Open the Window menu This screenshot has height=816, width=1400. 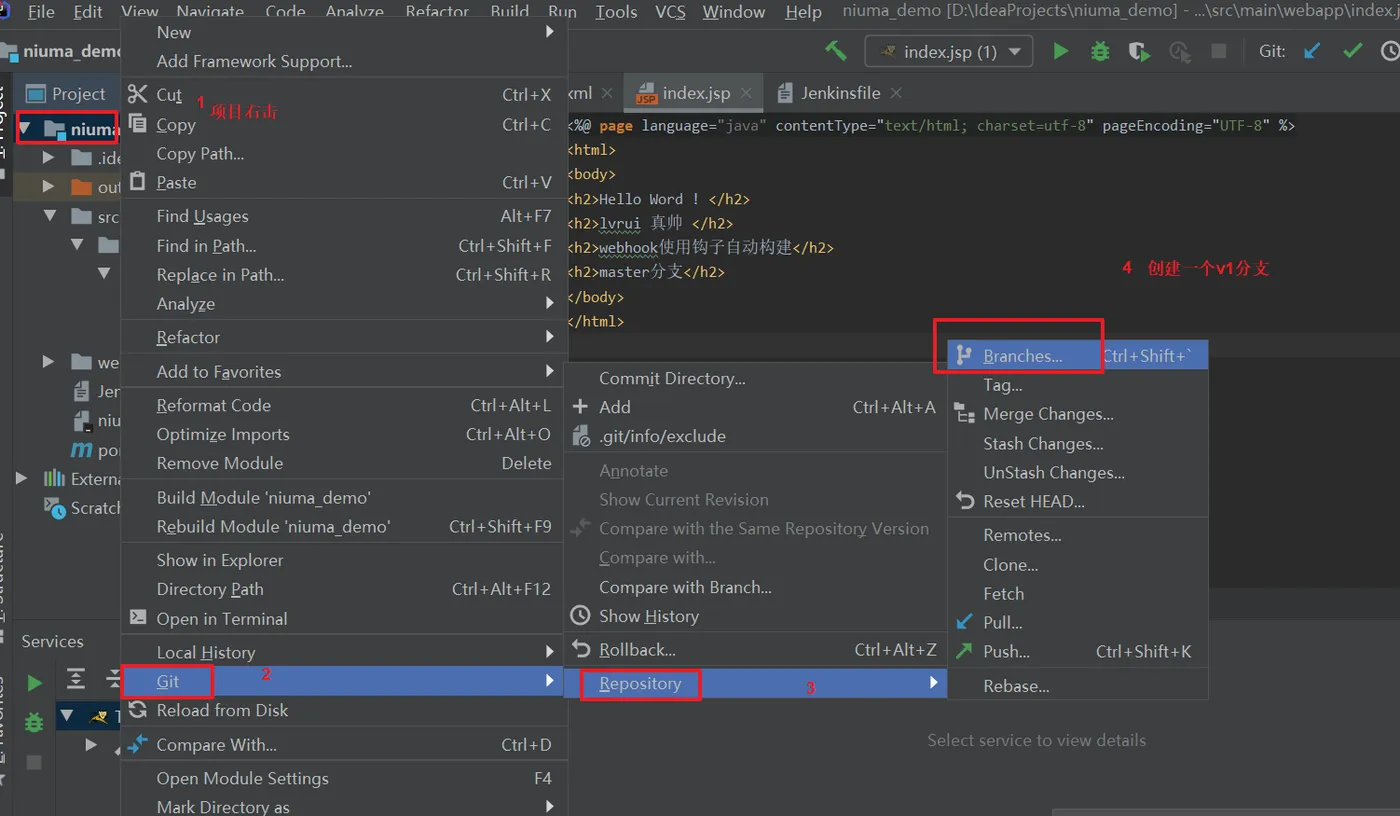[734, 12]
